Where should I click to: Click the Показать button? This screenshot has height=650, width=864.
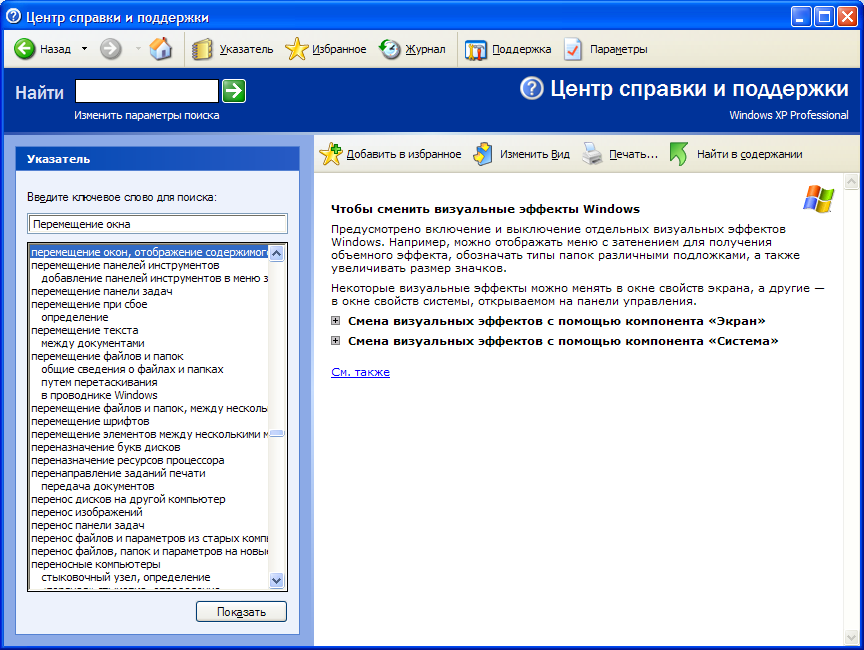(x=241, y=611)
